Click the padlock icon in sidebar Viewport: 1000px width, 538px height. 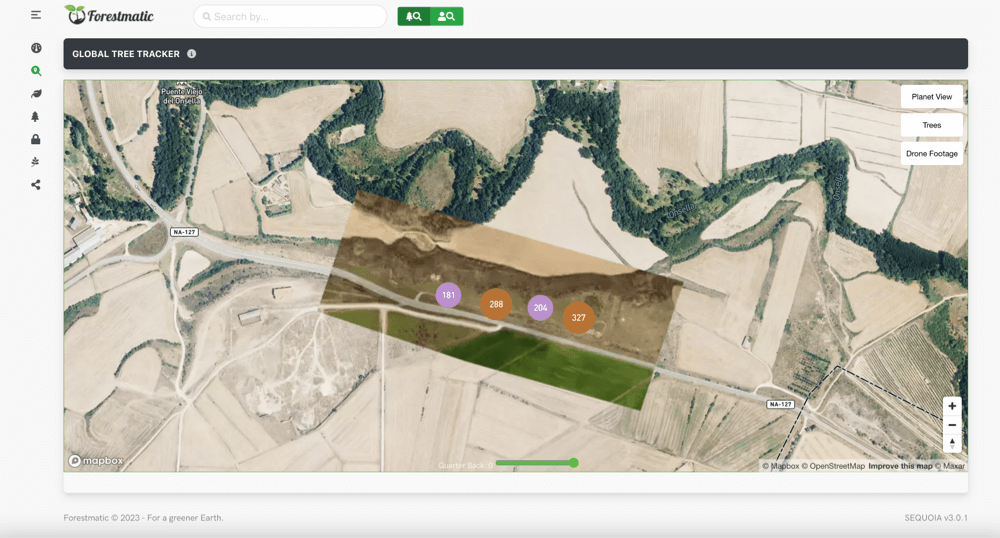(36, 140)
